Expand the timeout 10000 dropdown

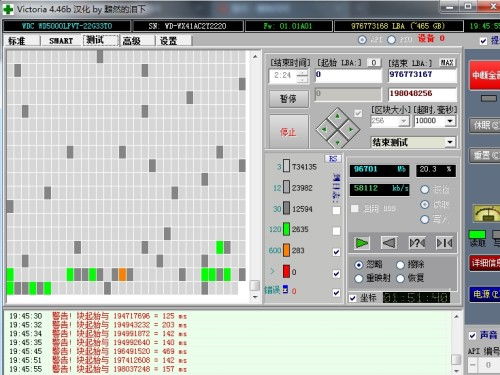[450, 121]
